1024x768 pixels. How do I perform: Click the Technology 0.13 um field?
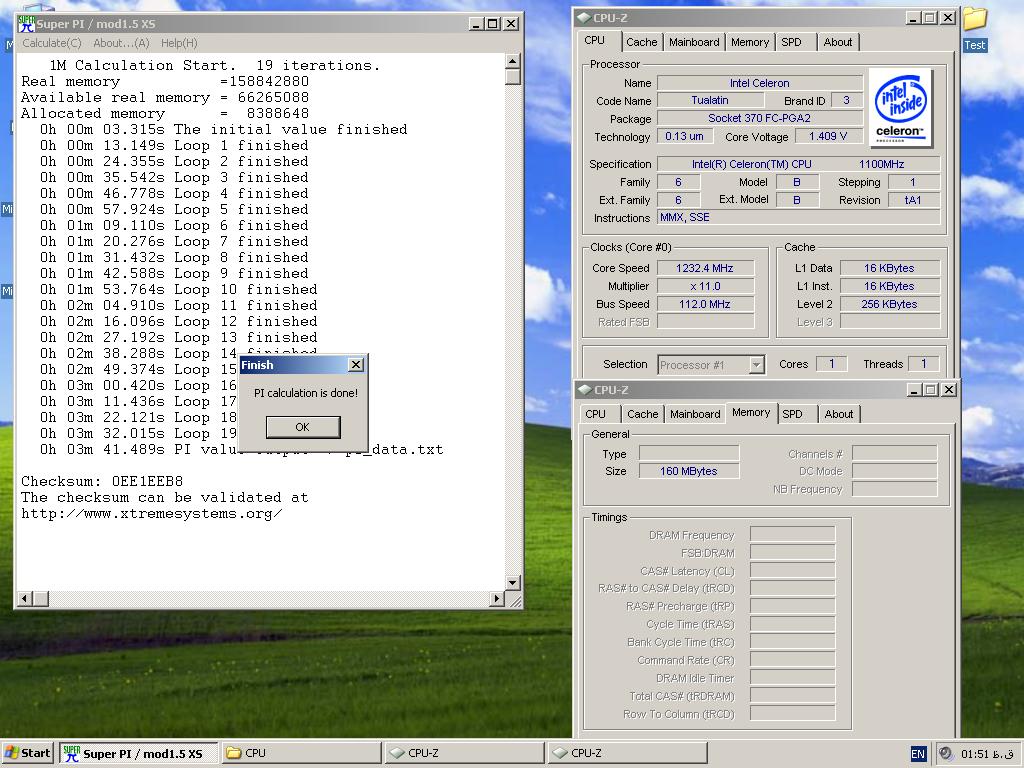coord(684,136)
